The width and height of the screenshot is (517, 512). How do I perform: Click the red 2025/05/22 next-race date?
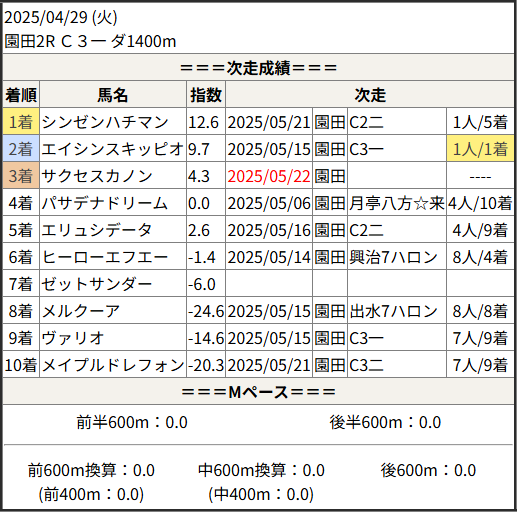coord(269,176)
